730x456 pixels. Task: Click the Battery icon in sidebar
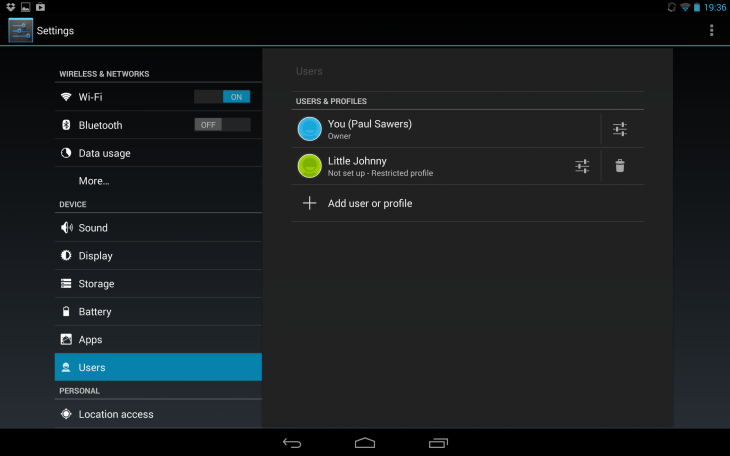pos(66,311)
